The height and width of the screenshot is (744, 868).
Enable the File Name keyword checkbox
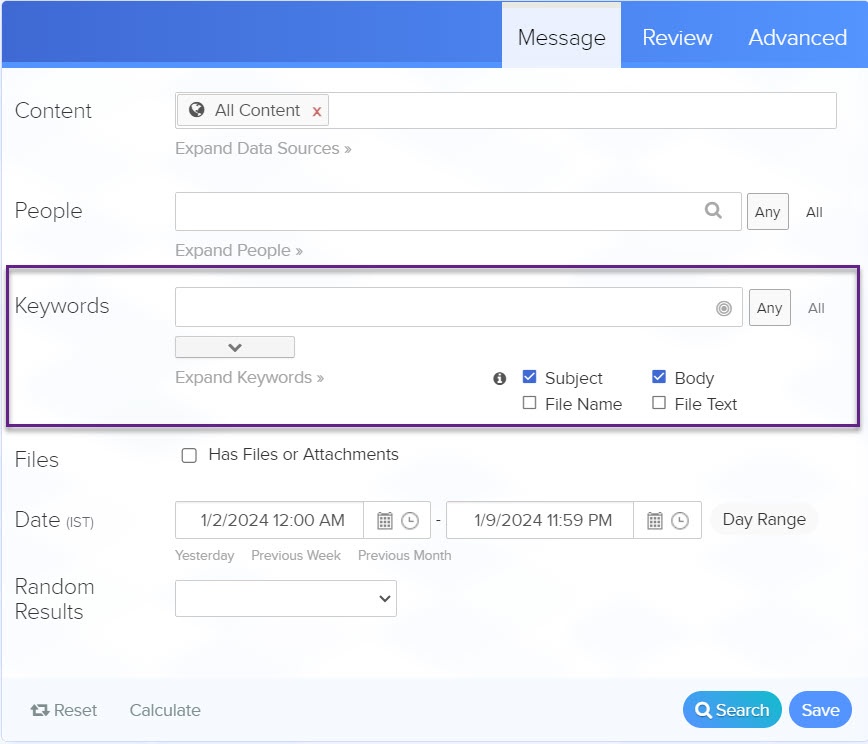[529, 404]
